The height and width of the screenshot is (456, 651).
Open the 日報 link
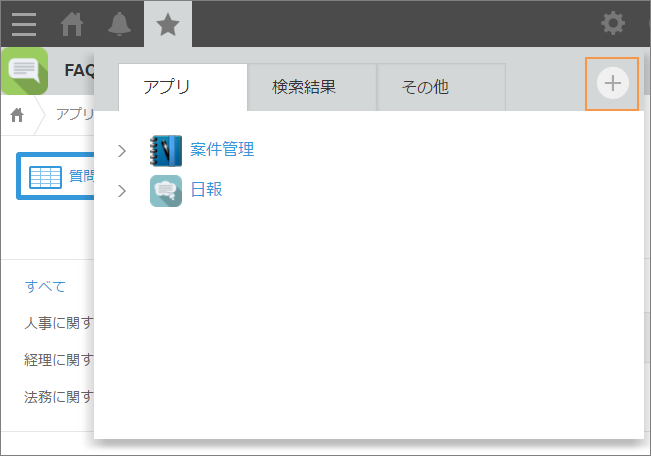click(206, 190)
